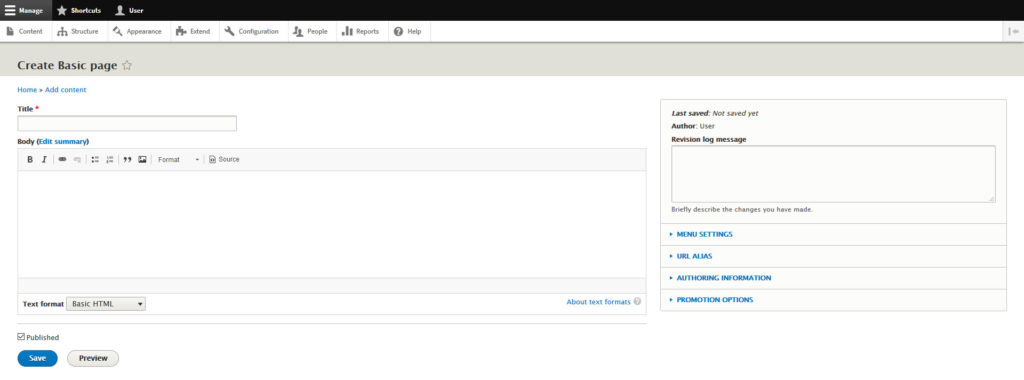Add page to shortcuts with star icon
Image resolution: width=1024 pixels, height=380 pixels.
[x=127, y=65]
